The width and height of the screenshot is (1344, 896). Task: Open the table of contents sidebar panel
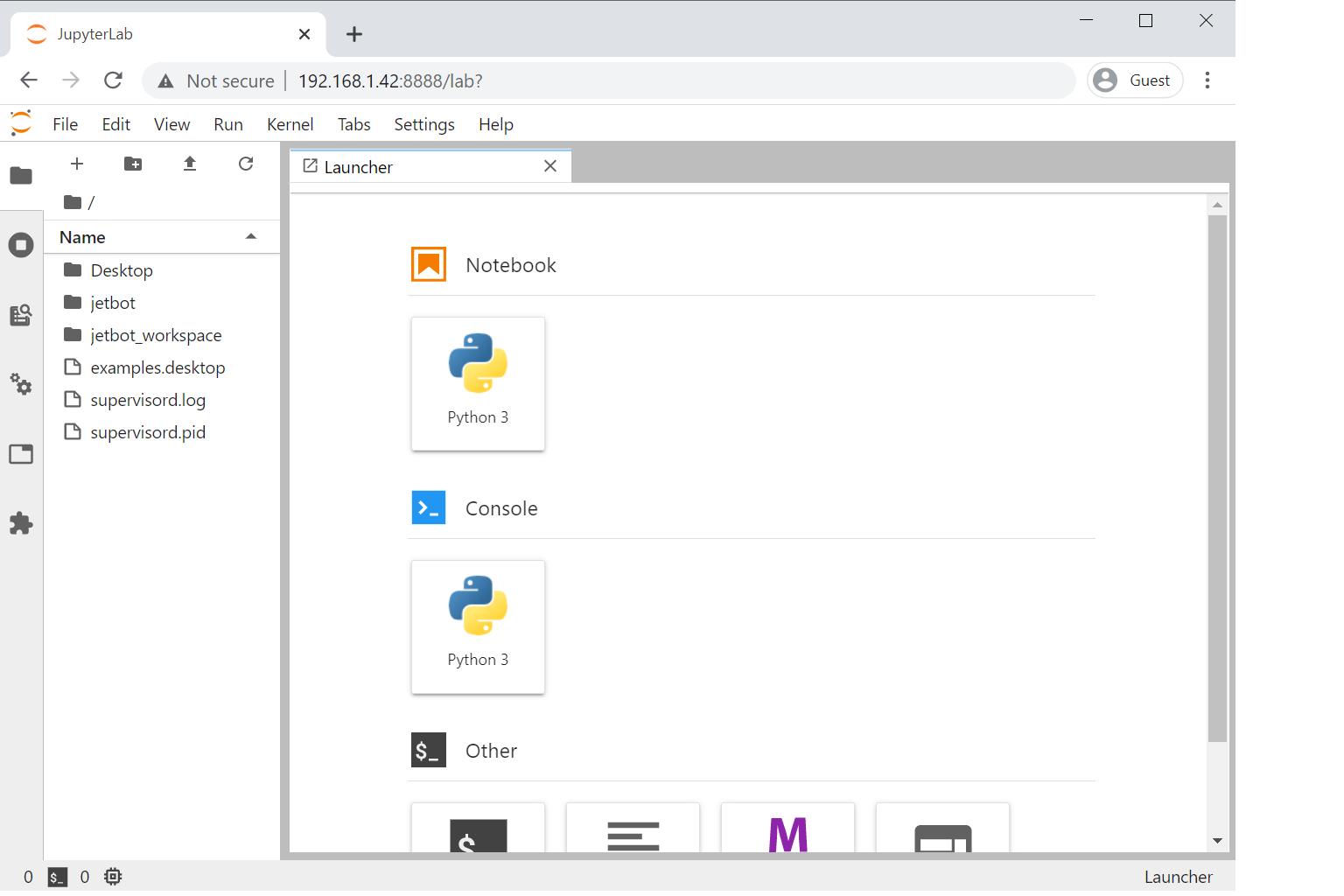tap(21, 315)
